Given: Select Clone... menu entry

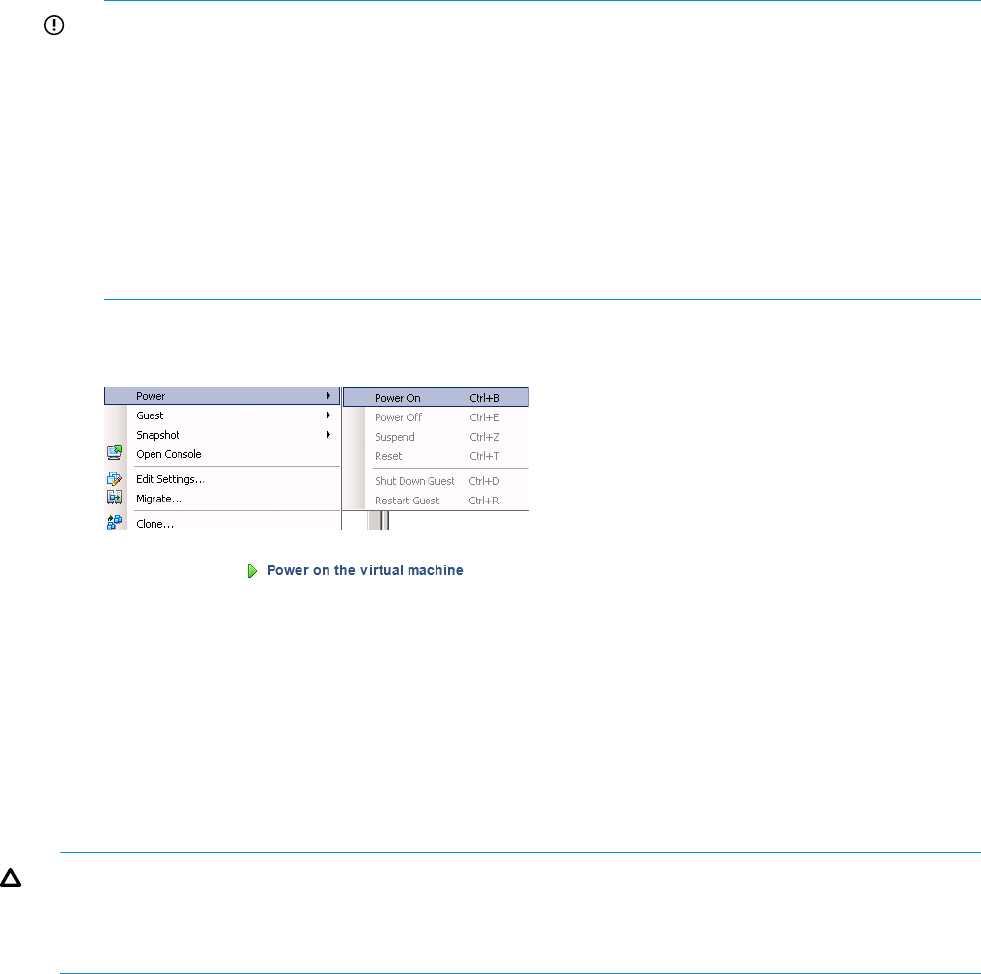Looking at the screenshot, I should [x=222, y=524].
